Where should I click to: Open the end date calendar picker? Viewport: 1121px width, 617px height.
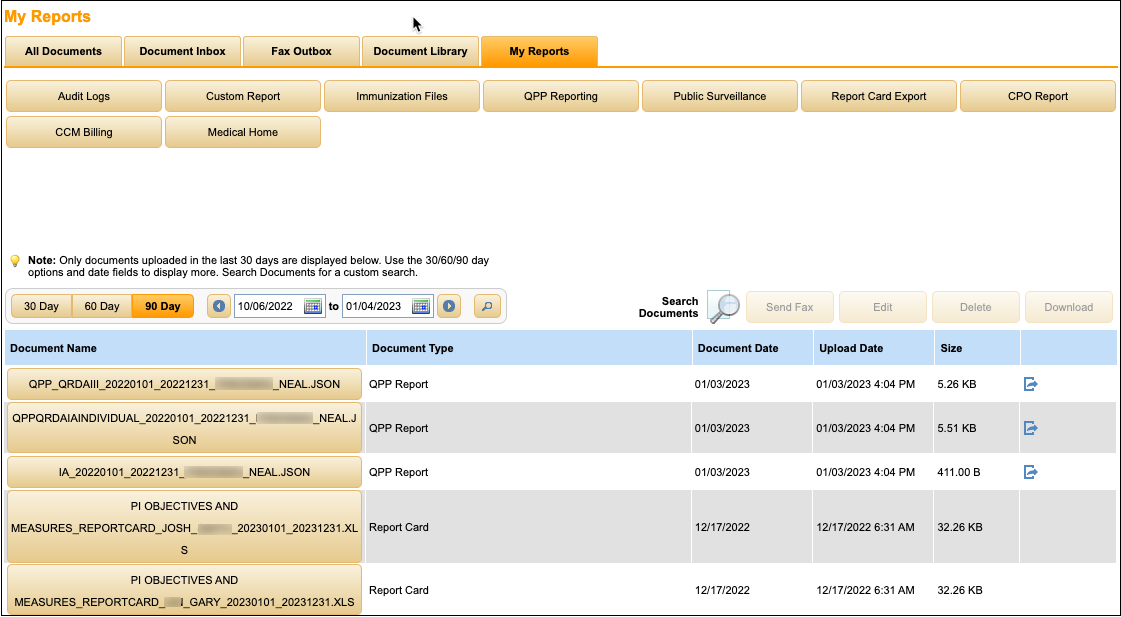[x=421, y=306]
